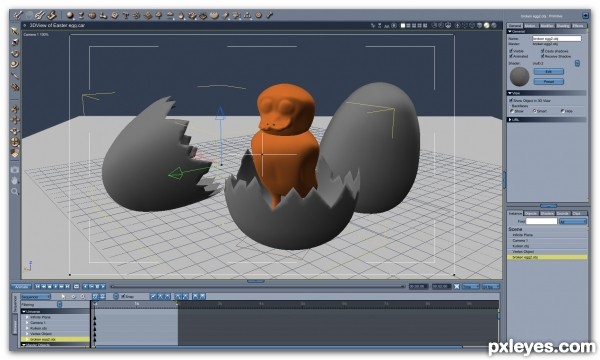Select the Show backfaces radio button
The image size is (600, 360).
click(x=512, y=111)
